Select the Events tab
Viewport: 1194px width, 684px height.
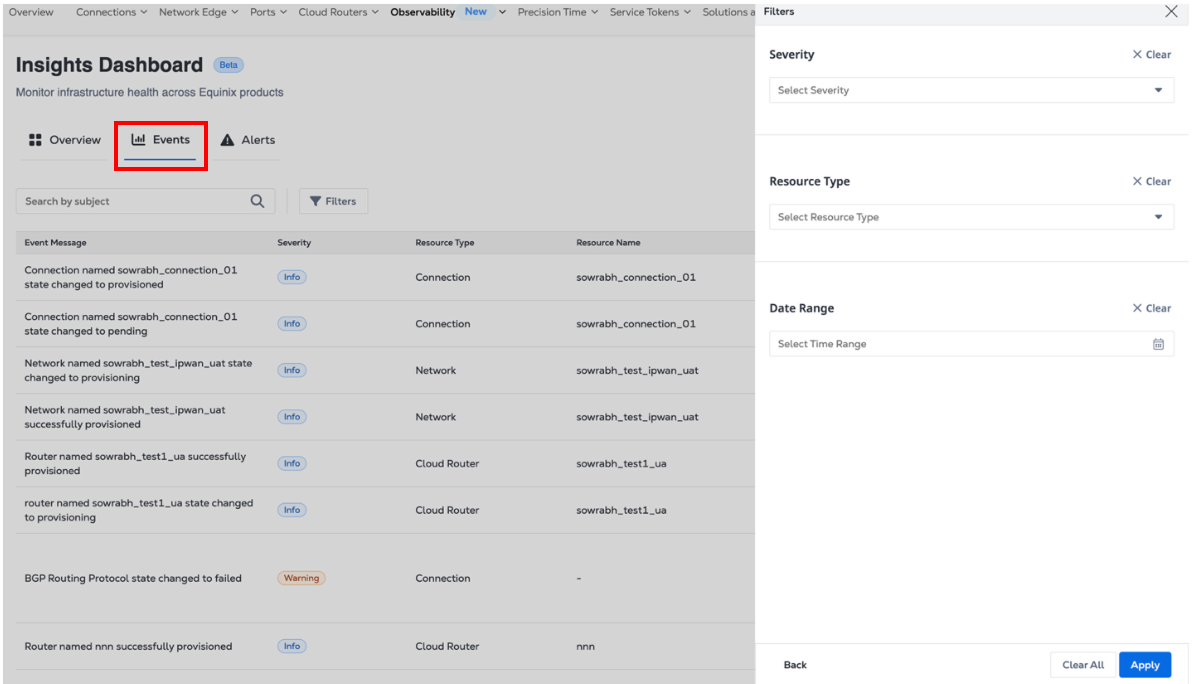click(161, 140)
